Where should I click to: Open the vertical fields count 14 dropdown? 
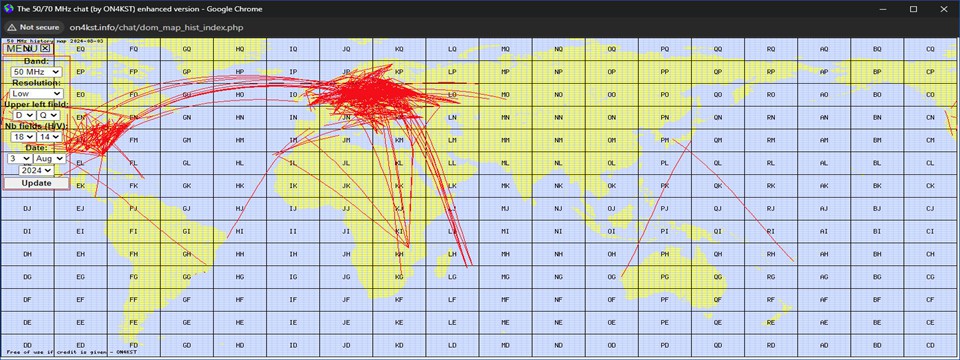pos(49,137)
